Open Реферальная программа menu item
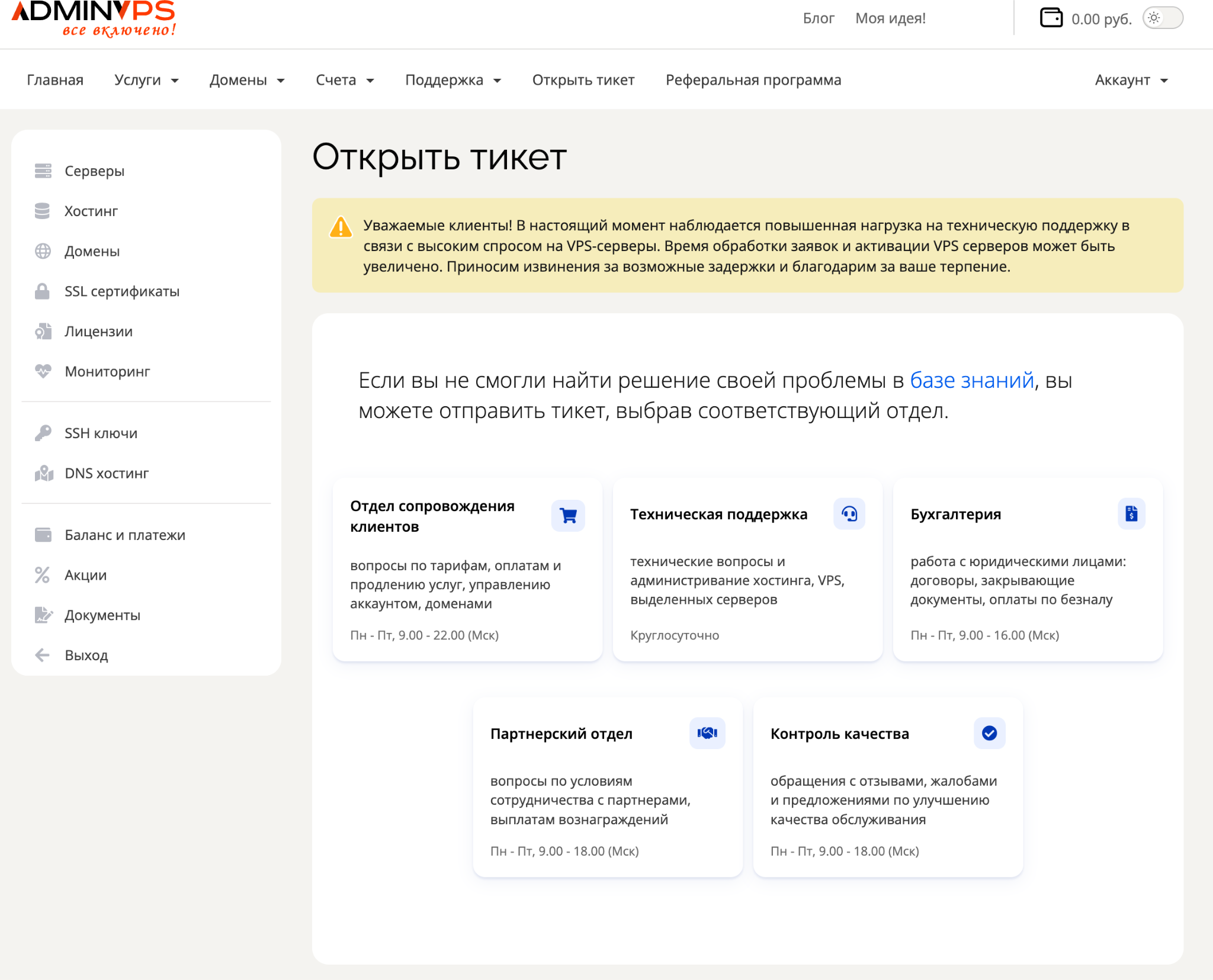Viewport: 1213px width, 980px height. point(753,80)
